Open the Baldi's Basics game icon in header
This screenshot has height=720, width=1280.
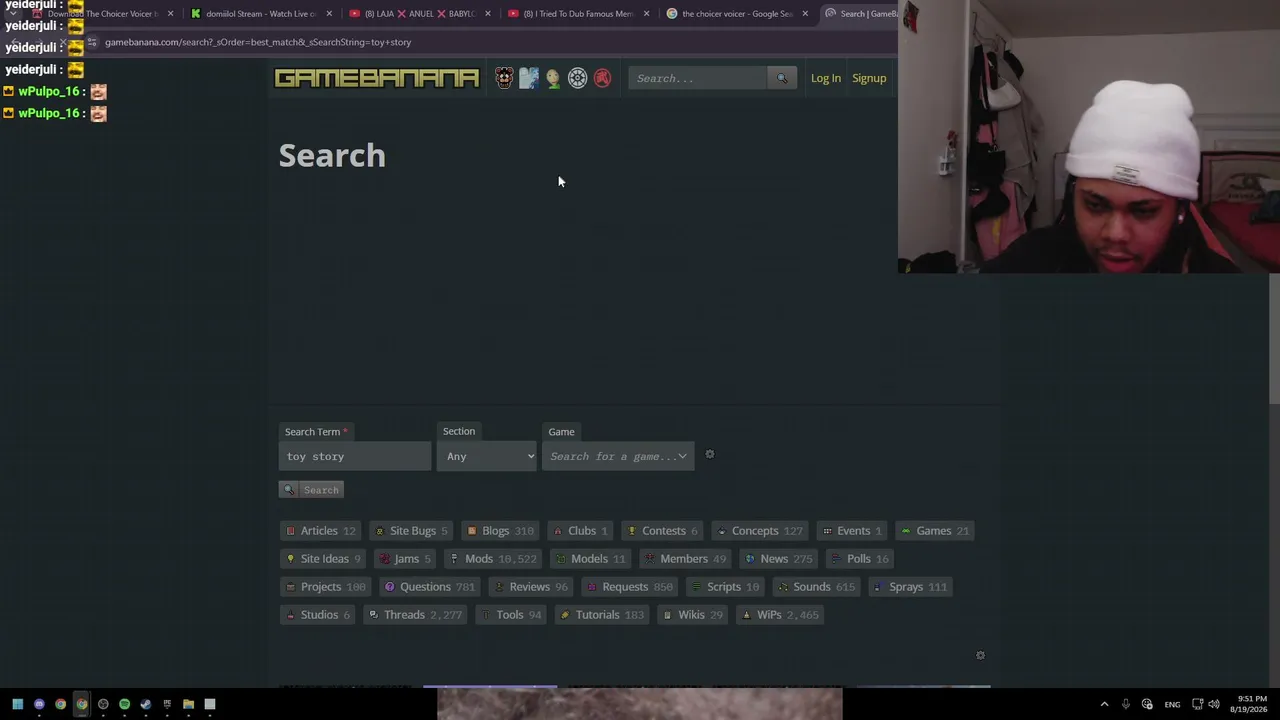tap(553, 78)
